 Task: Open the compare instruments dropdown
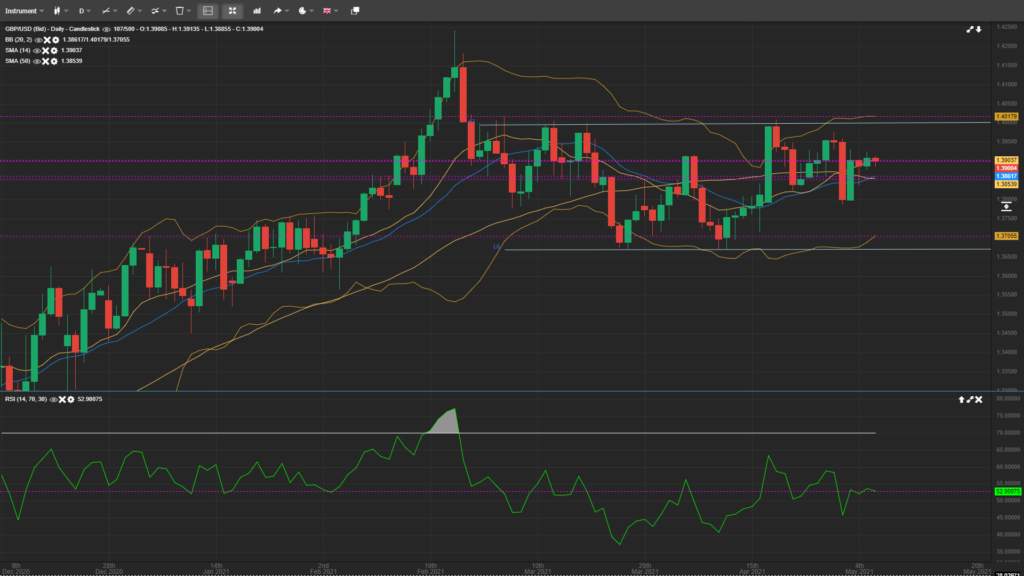159,10
